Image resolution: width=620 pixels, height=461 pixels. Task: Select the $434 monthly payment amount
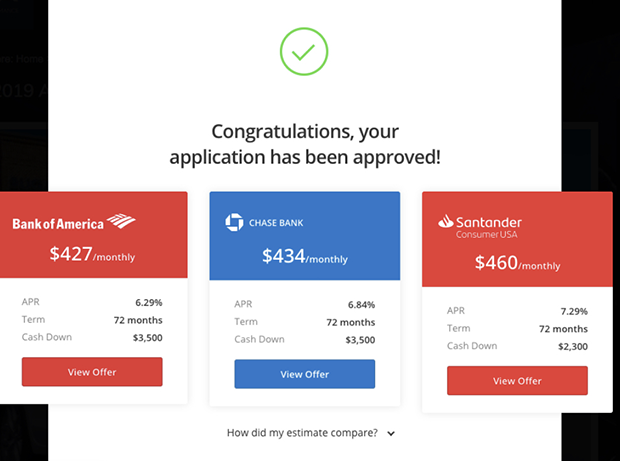pyautogui.click(x=283, y=256)
